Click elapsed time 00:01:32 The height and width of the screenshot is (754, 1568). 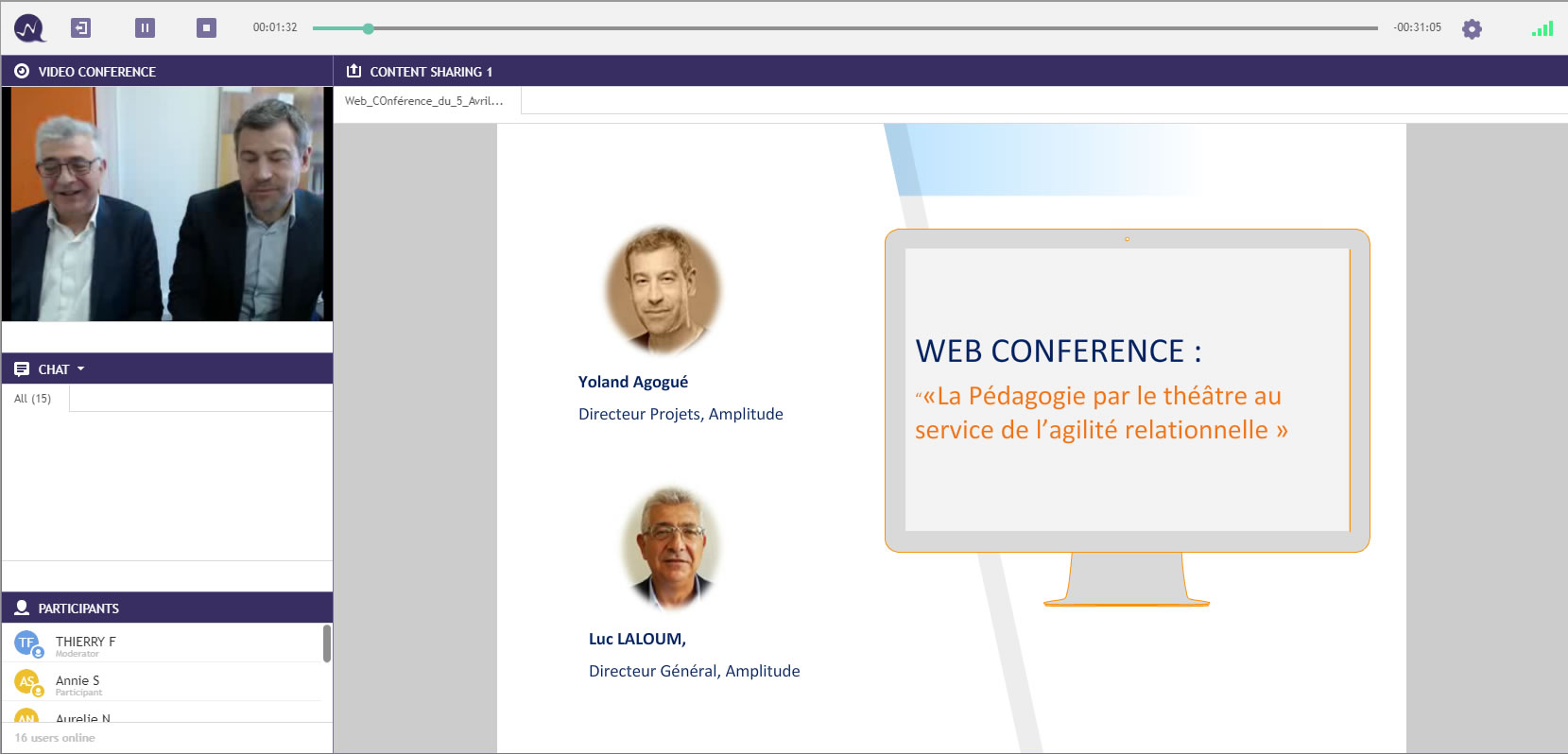tap(275, 27)
